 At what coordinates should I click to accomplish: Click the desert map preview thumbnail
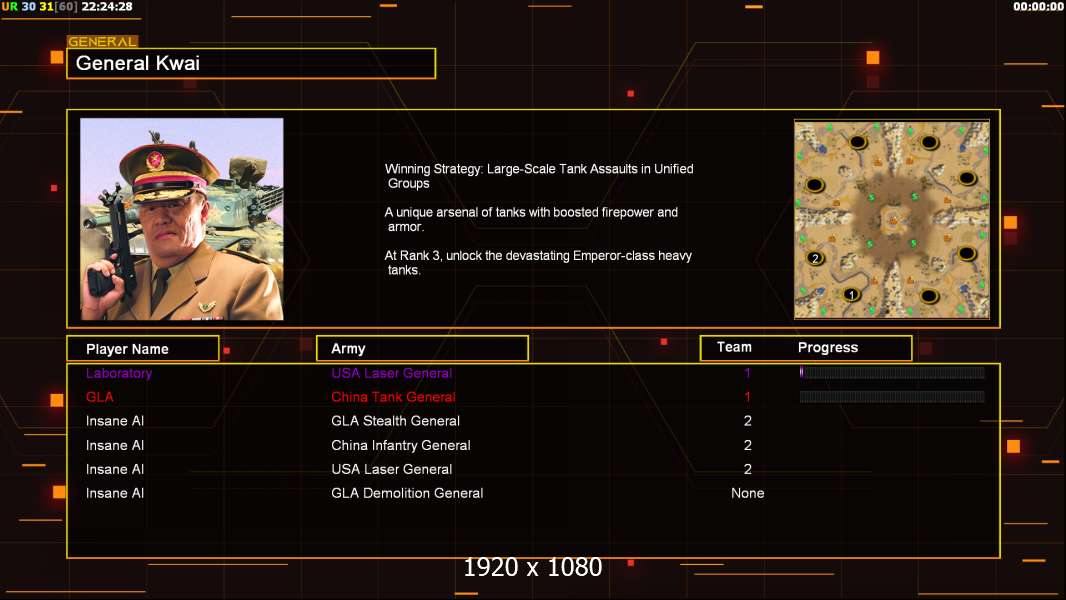click(892, 219)
